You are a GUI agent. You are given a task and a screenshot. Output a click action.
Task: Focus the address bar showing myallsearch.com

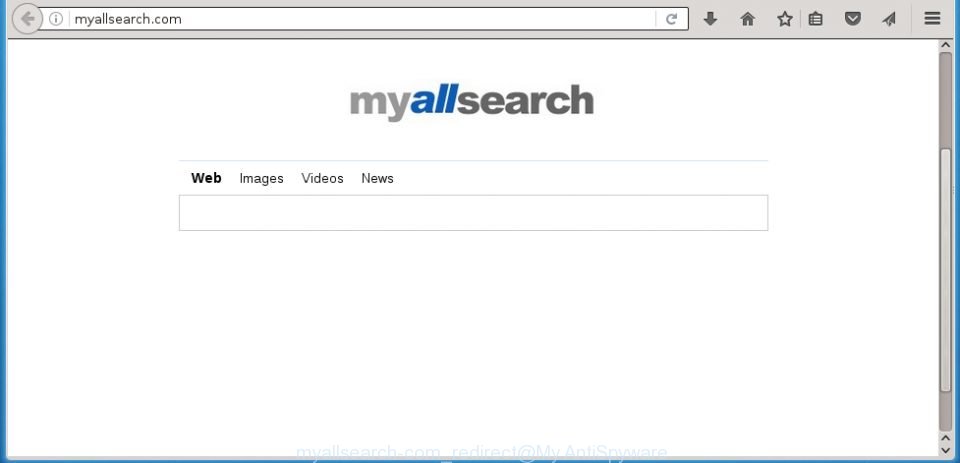[361, 19]
